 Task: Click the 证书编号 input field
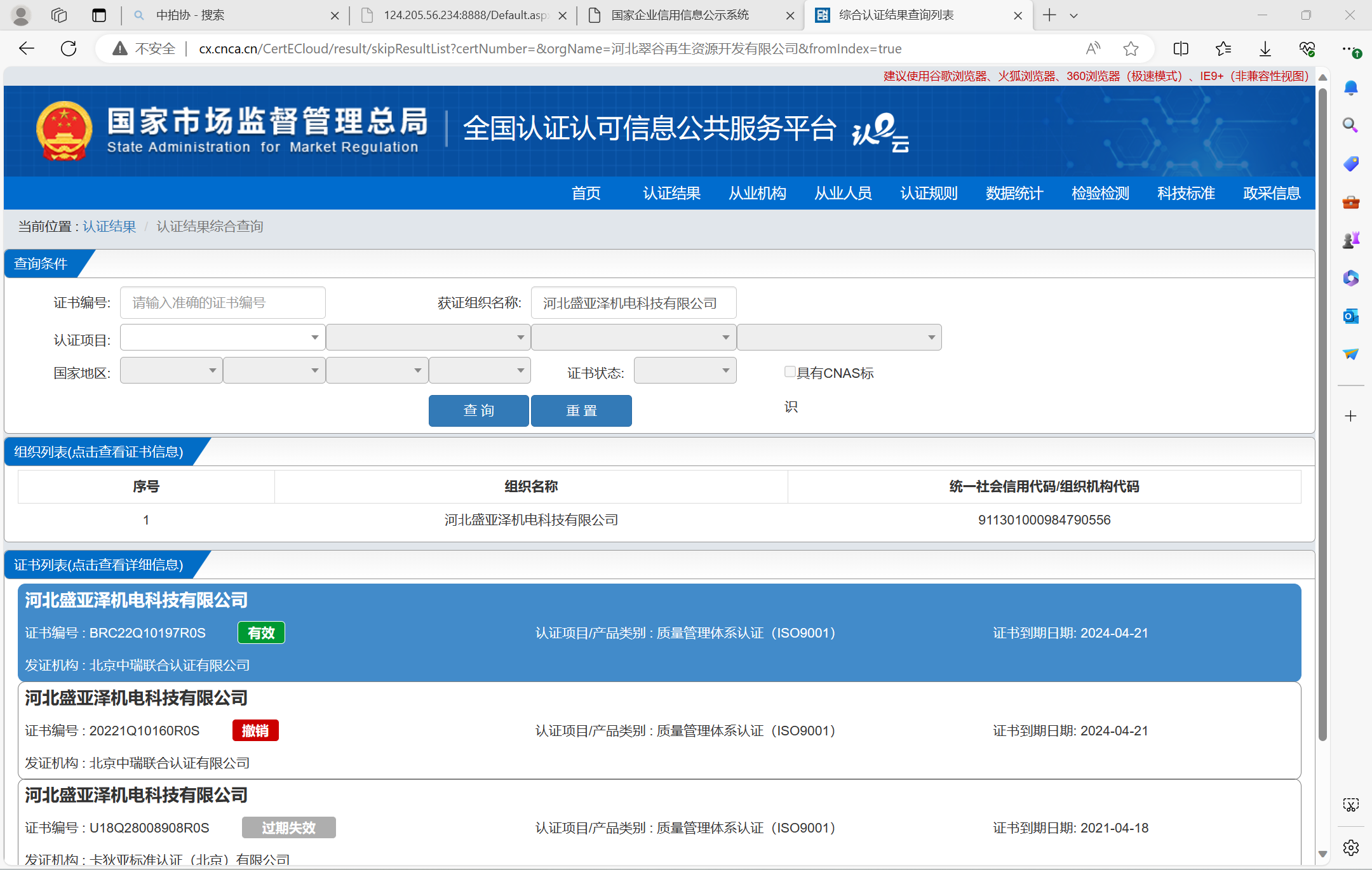coord(222,303)
